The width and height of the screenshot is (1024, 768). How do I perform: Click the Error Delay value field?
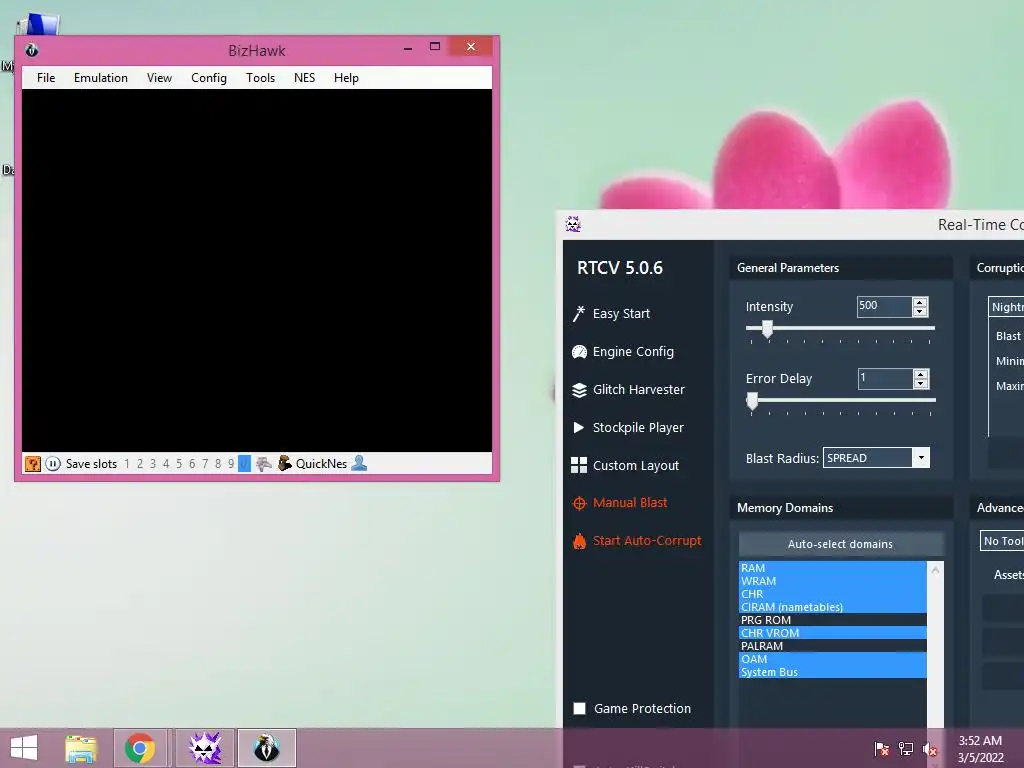(x=885, y=378)
